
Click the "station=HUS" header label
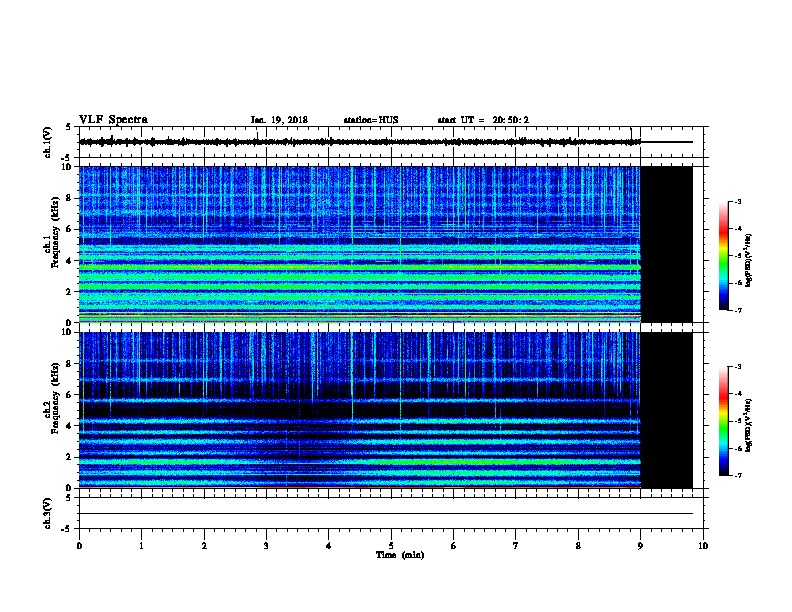[x=371, y=120]
